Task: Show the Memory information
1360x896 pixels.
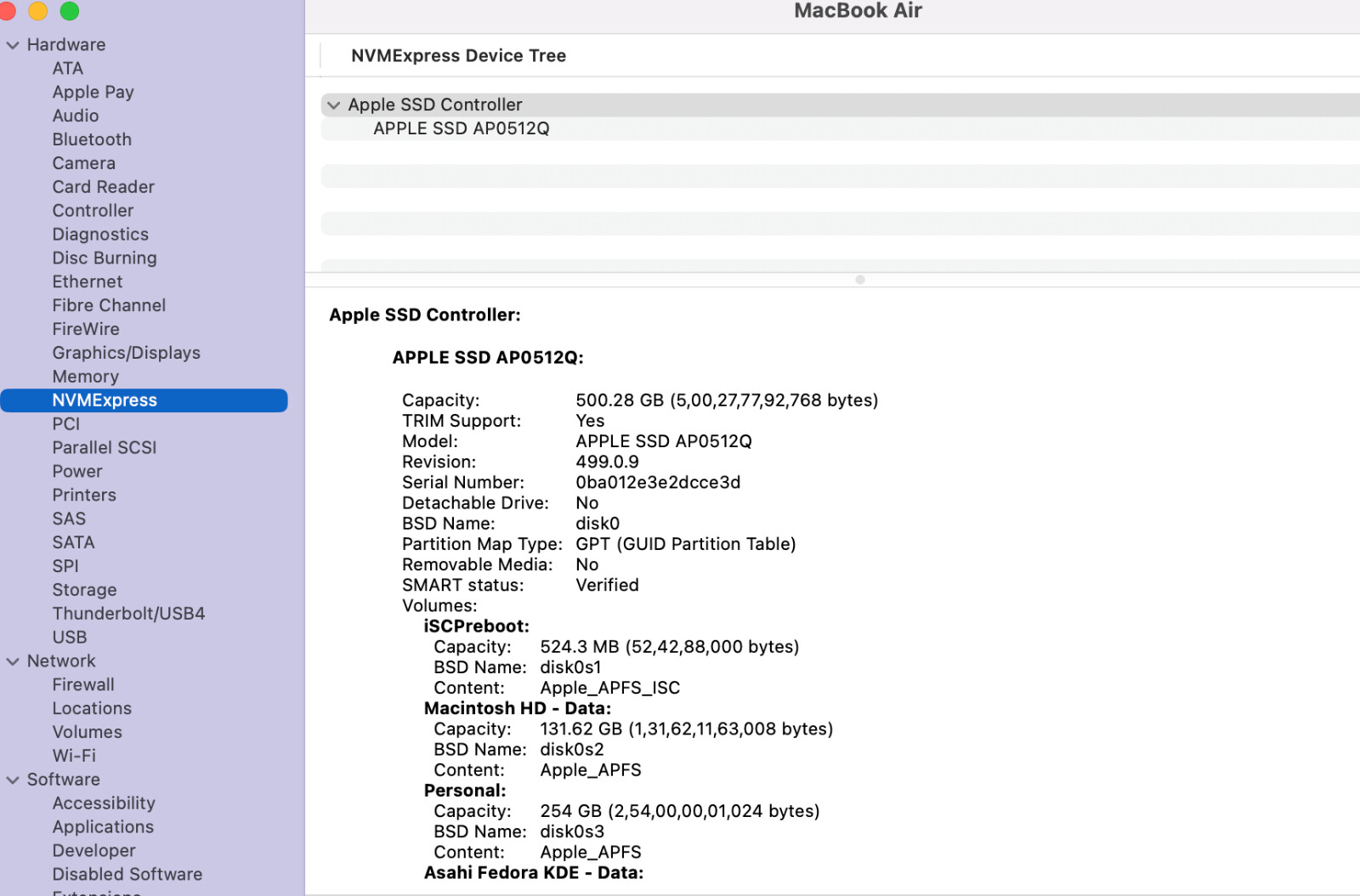Action: pyautogui.click(x=85, y=377)
